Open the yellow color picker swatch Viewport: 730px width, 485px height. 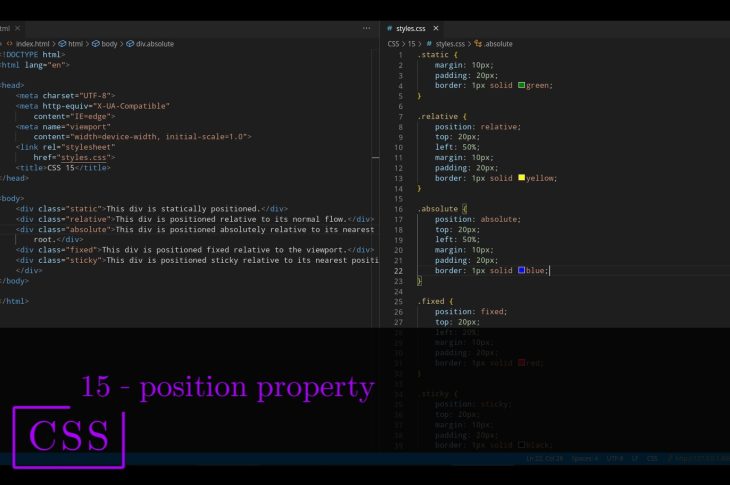[522, 178]
